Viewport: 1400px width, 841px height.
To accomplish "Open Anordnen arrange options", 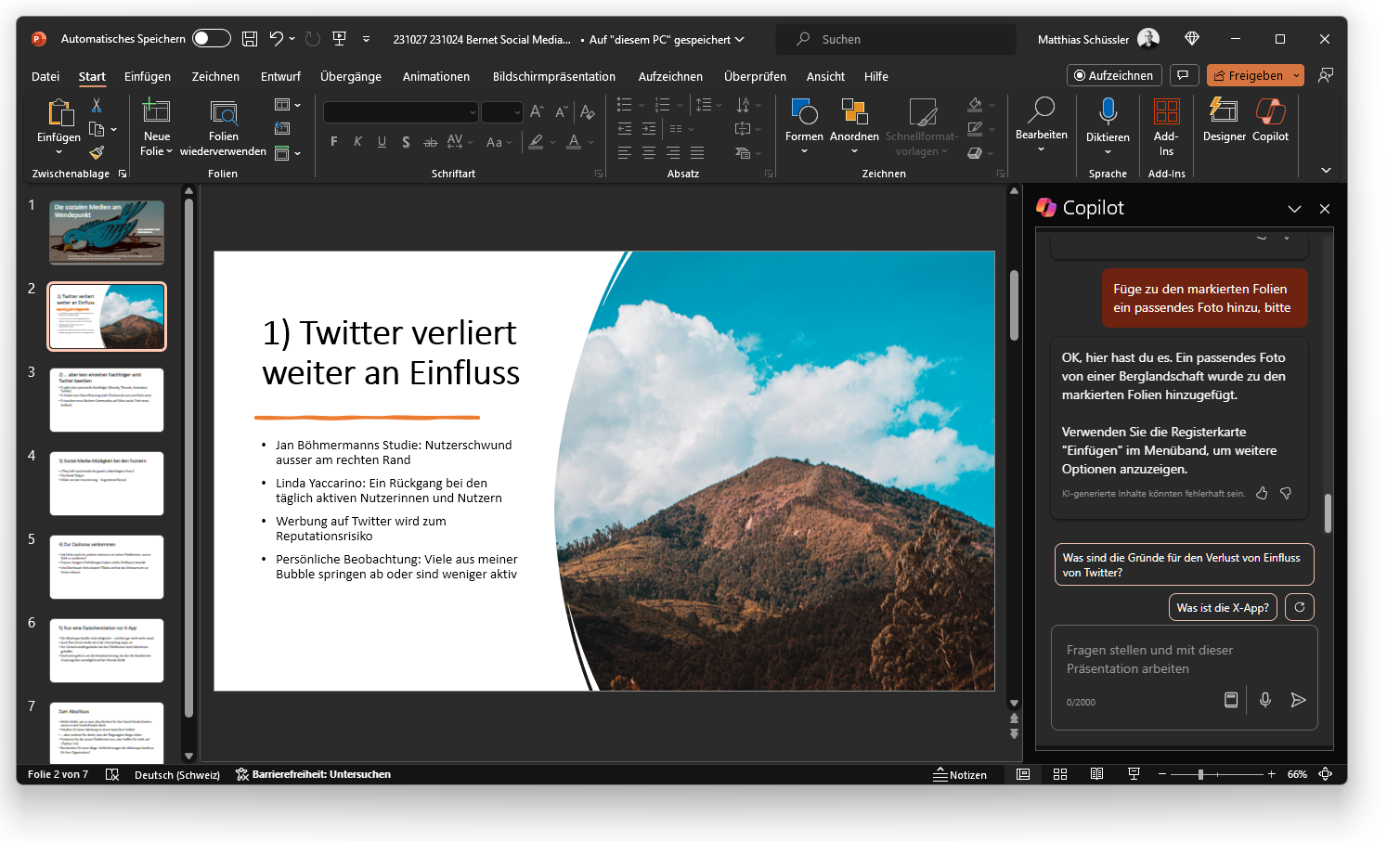I will coord(854,128).
